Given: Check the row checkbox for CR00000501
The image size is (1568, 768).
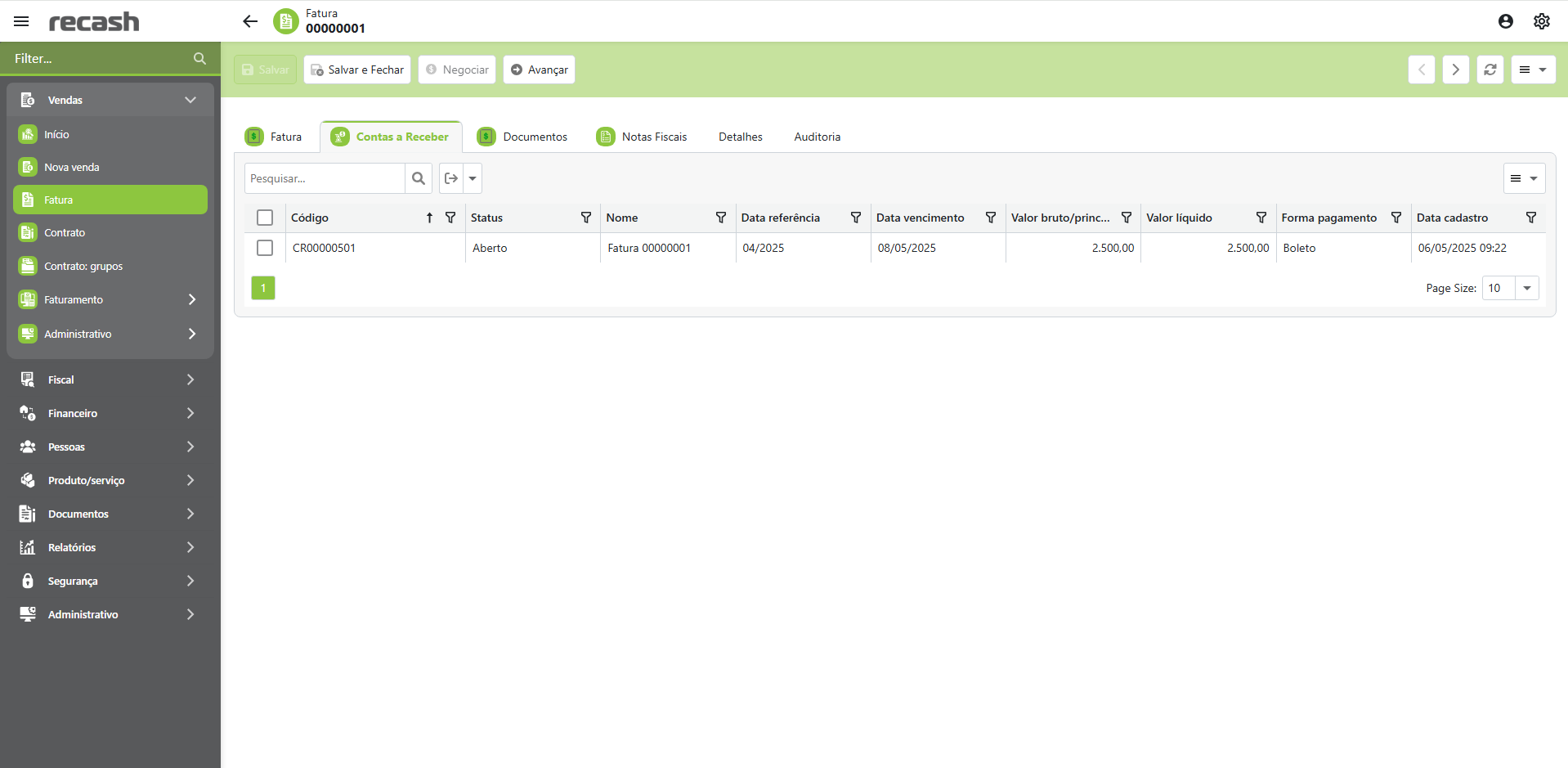Looking at the screenshot, I should point(265,248).
